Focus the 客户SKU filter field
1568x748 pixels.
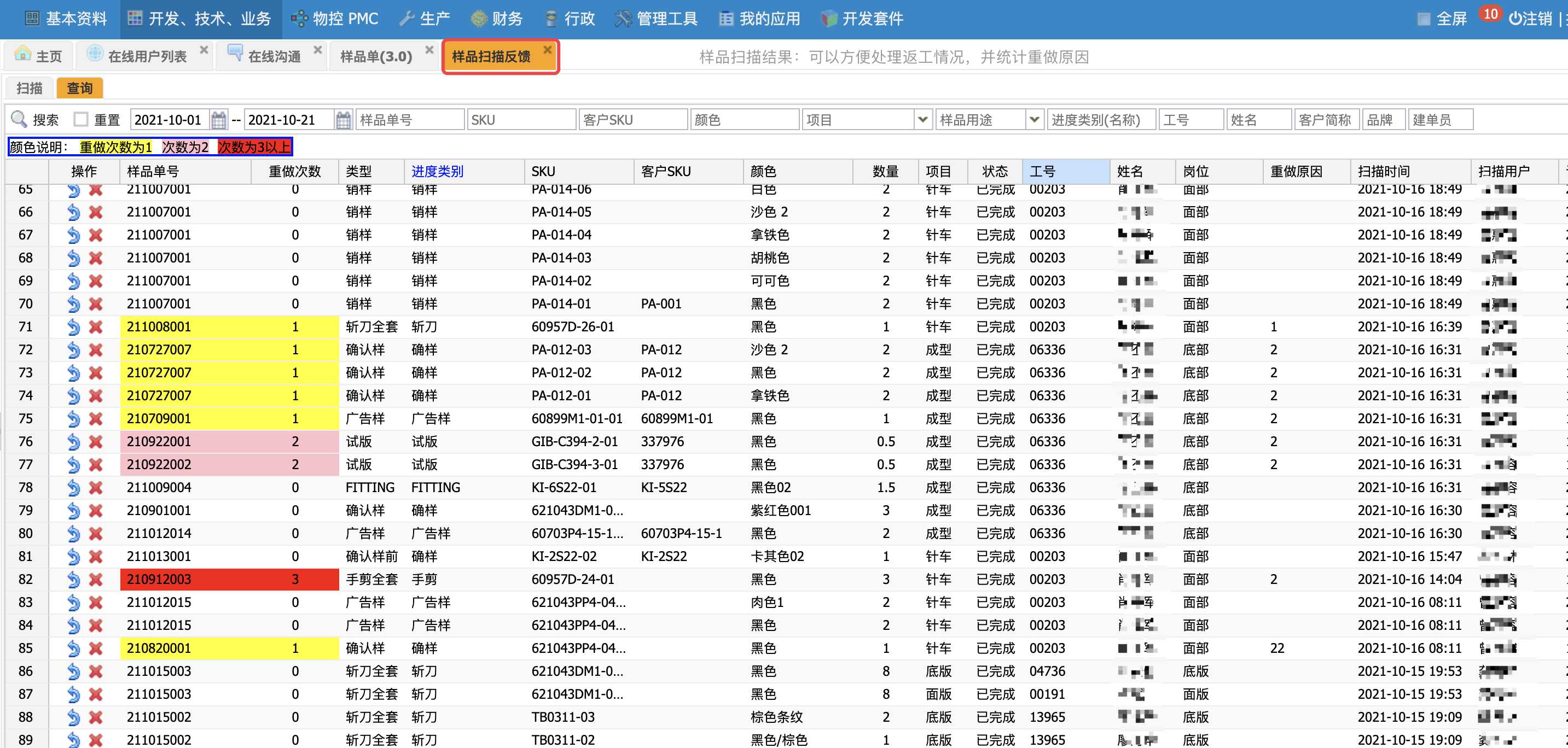[633, 120]
